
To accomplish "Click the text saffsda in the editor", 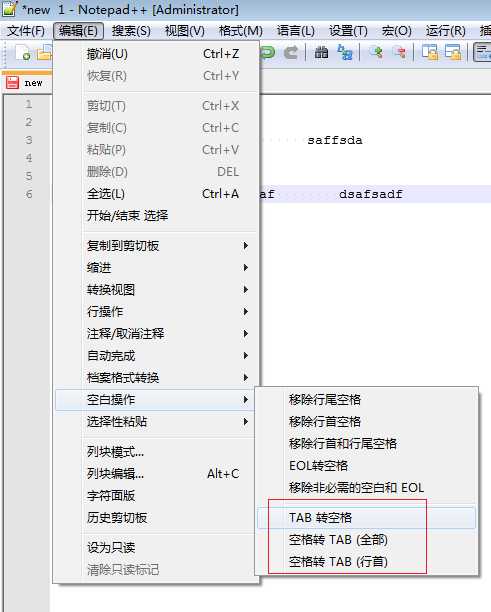I will pyautogui.click(x=335, y=140).
